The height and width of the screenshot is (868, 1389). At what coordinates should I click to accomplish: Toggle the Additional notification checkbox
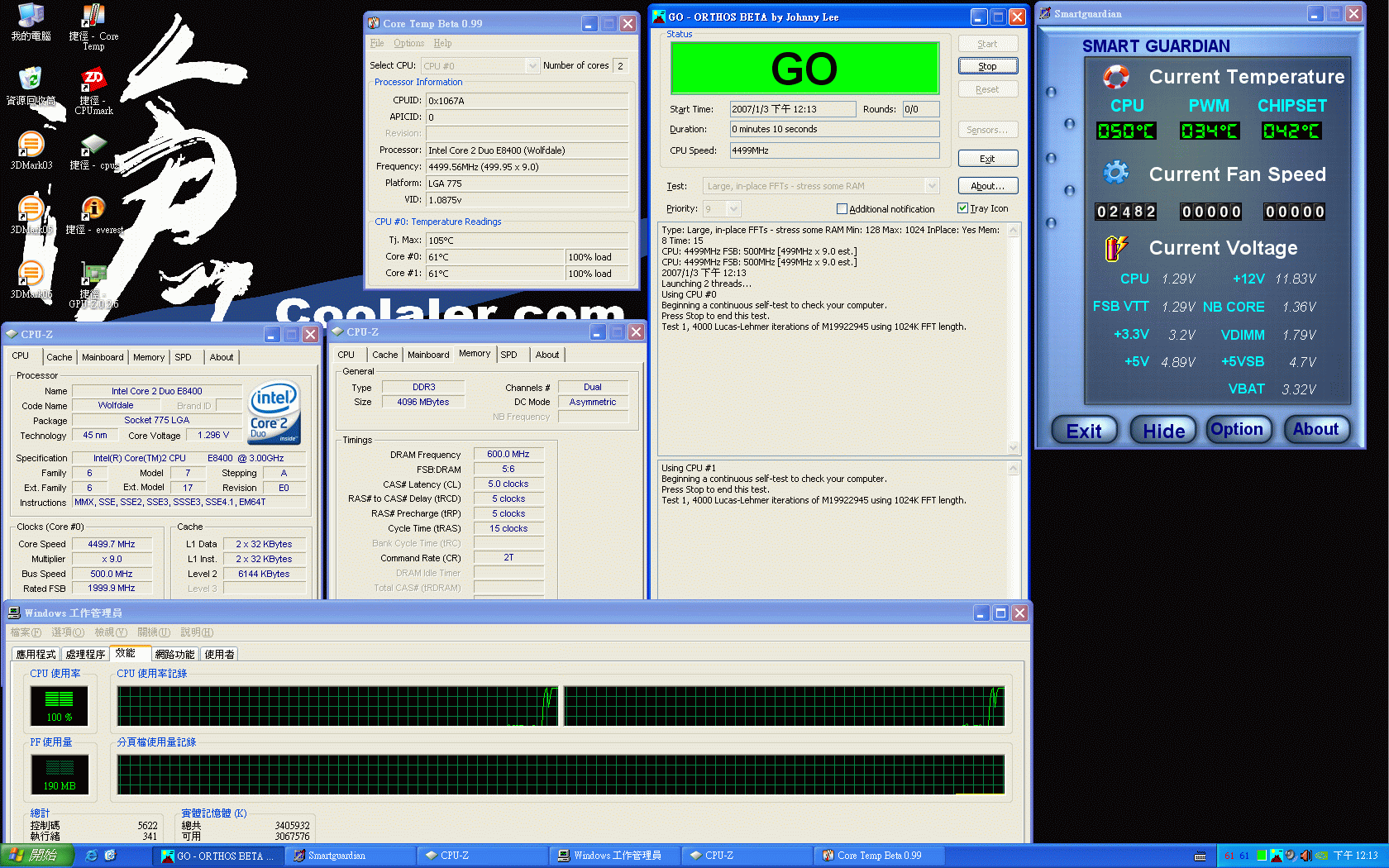[x=842, y=209]
